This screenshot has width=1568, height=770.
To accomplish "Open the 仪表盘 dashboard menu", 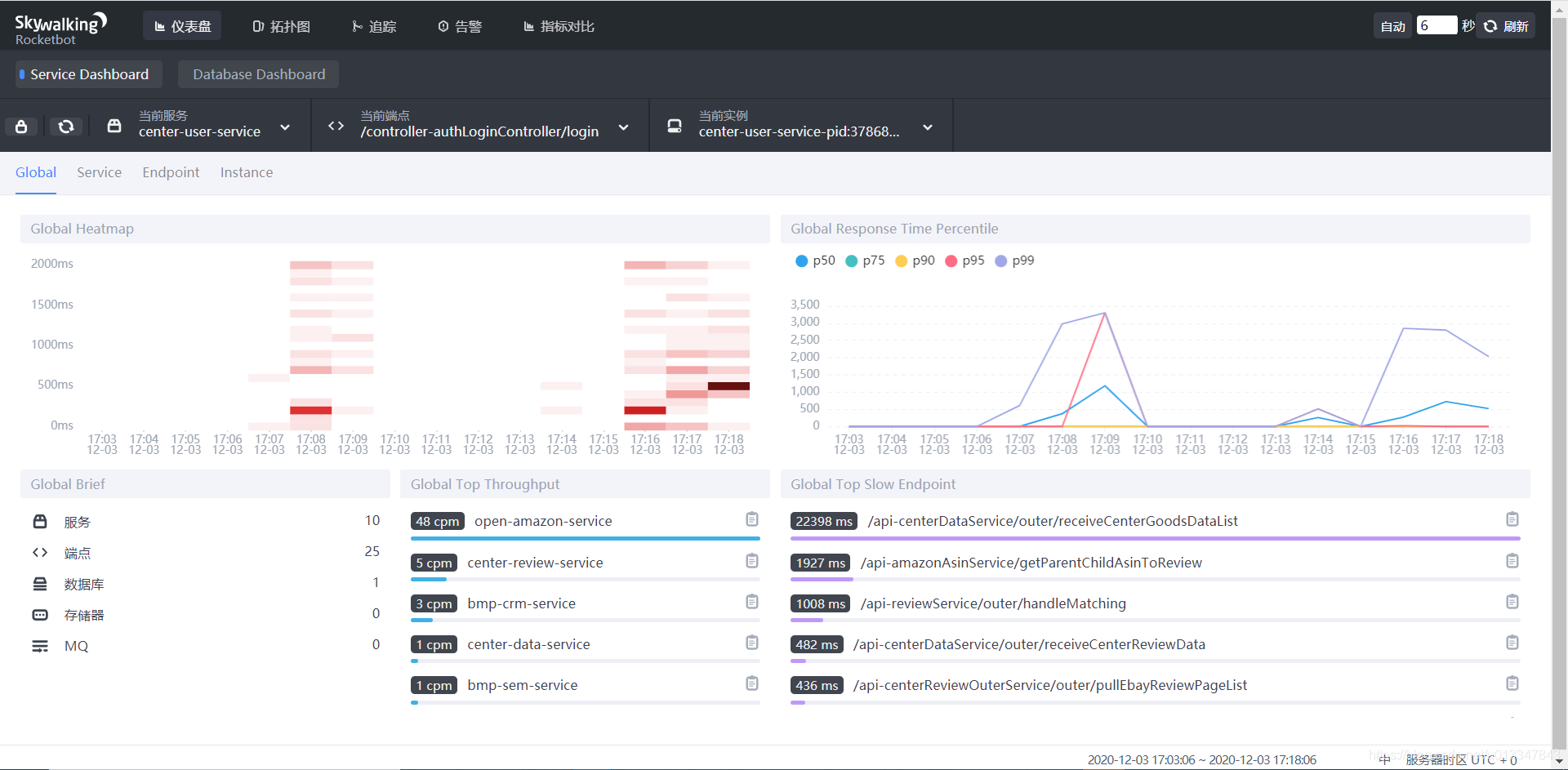I will coord(182,26).
